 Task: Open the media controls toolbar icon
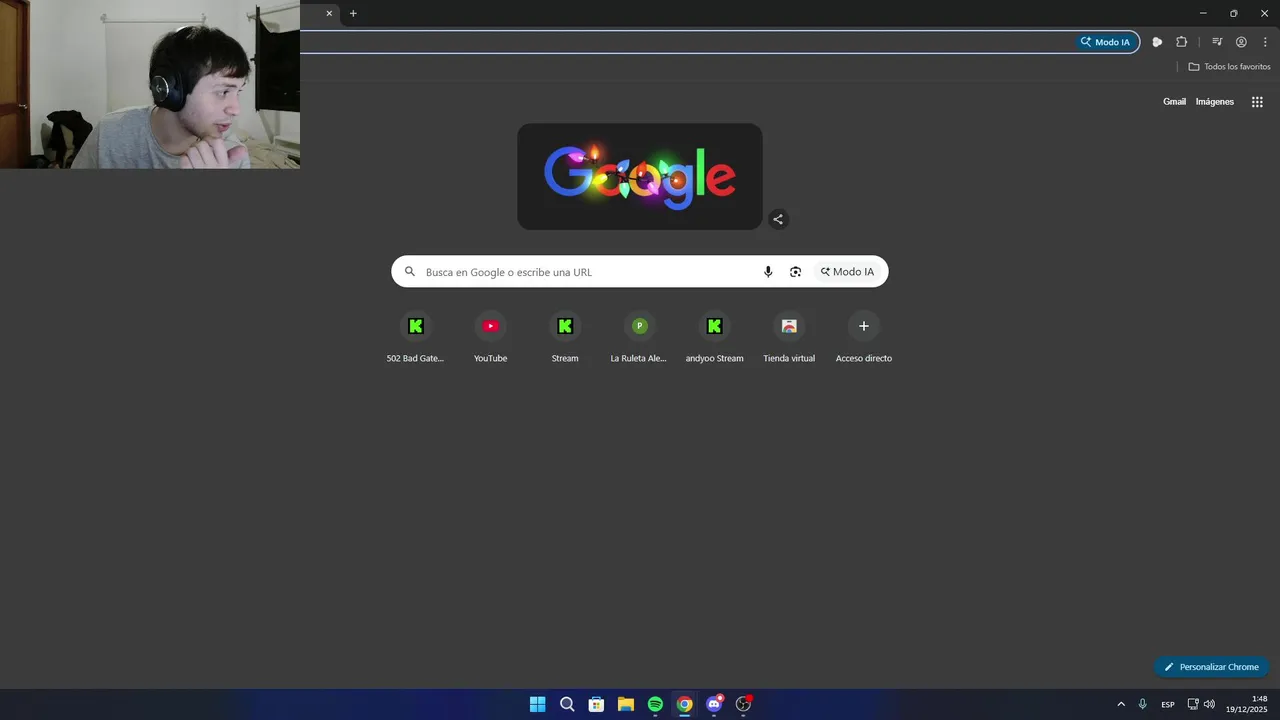coord(1217,42)
